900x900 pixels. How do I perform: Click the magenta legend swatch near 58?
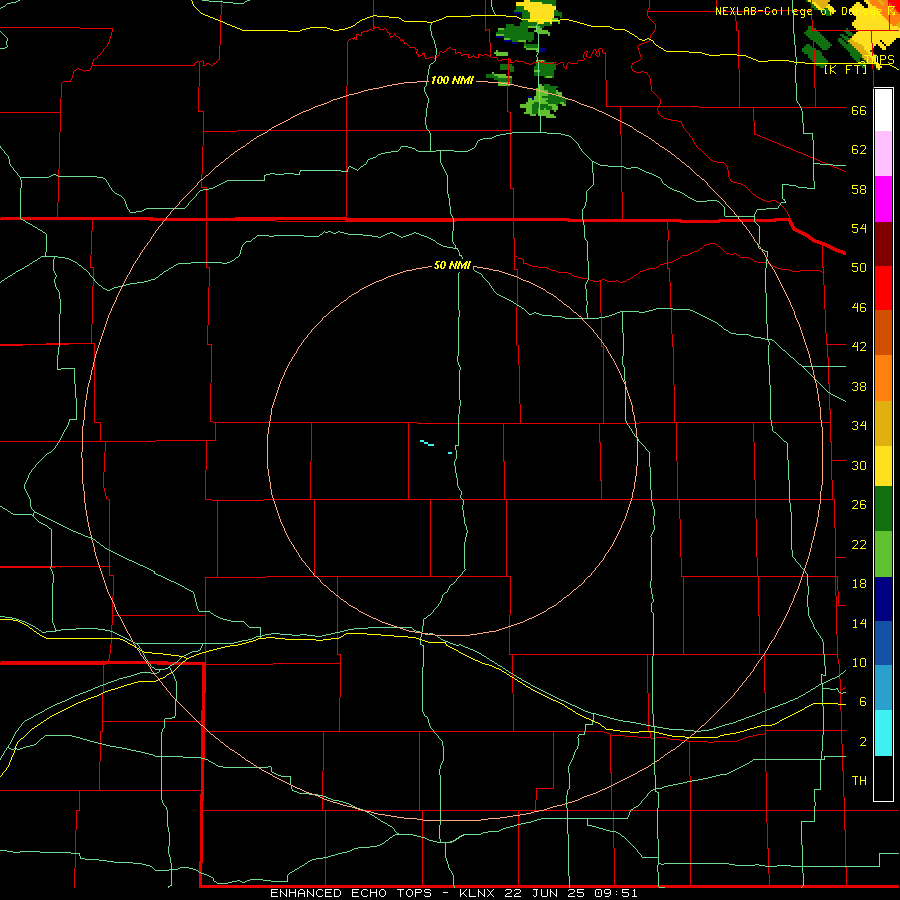click(883, 199)
